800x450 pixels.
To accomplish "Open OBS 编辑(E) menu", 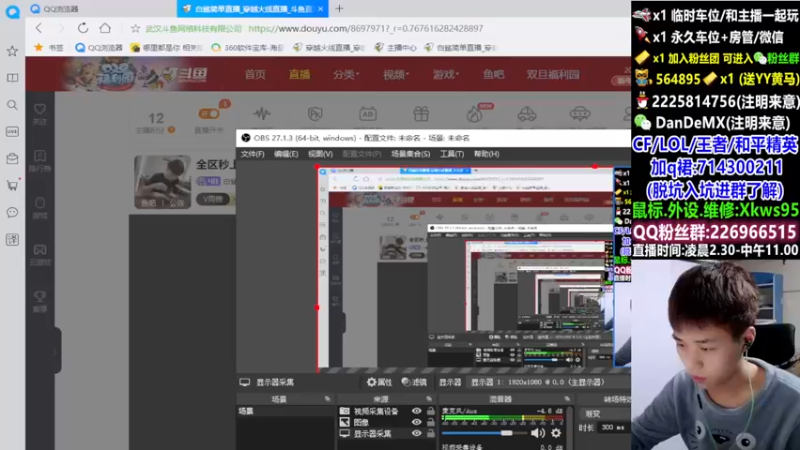I will point(286,154).
